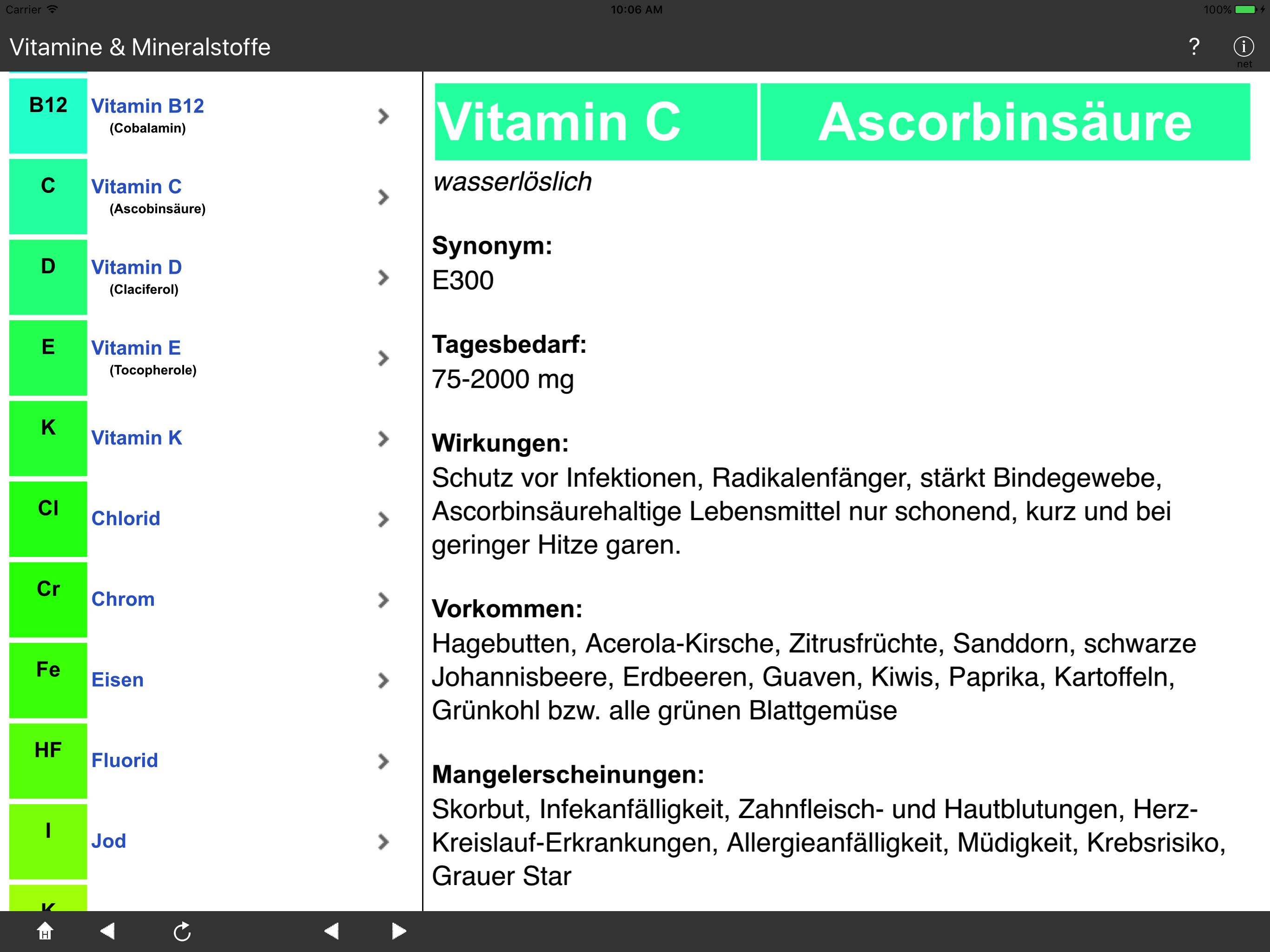This screenshot has width=1270, height=952.
Task: Choose the Fluorid list item
Action: tap(125, 761)
